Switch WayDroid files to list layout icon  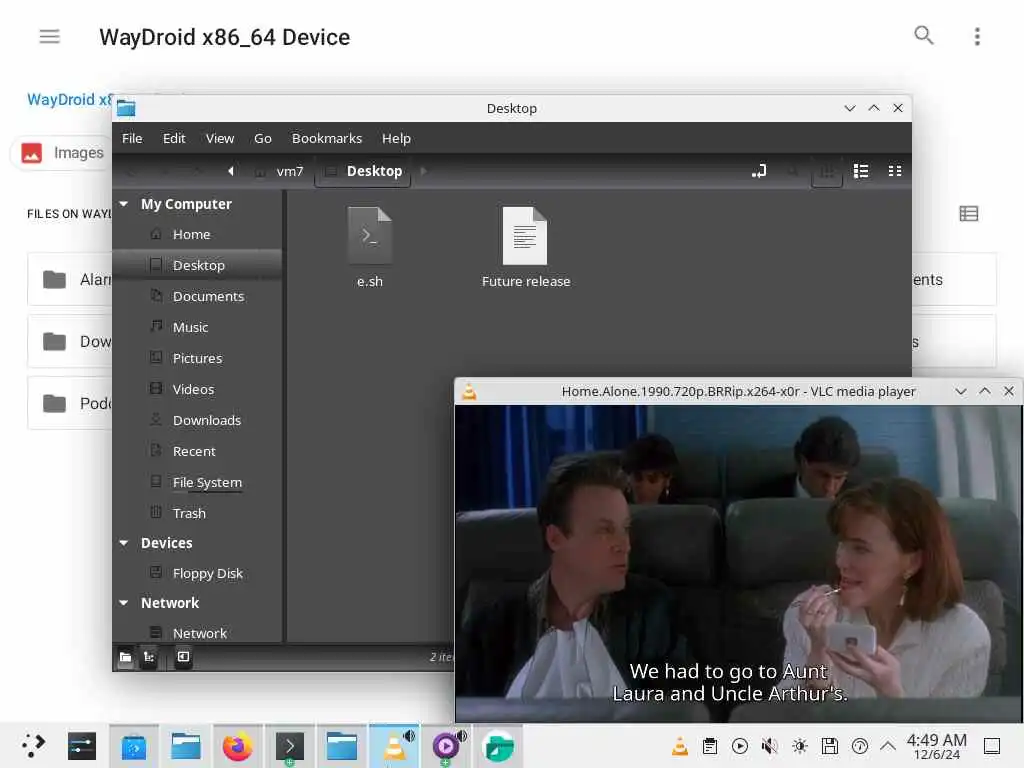968,214
